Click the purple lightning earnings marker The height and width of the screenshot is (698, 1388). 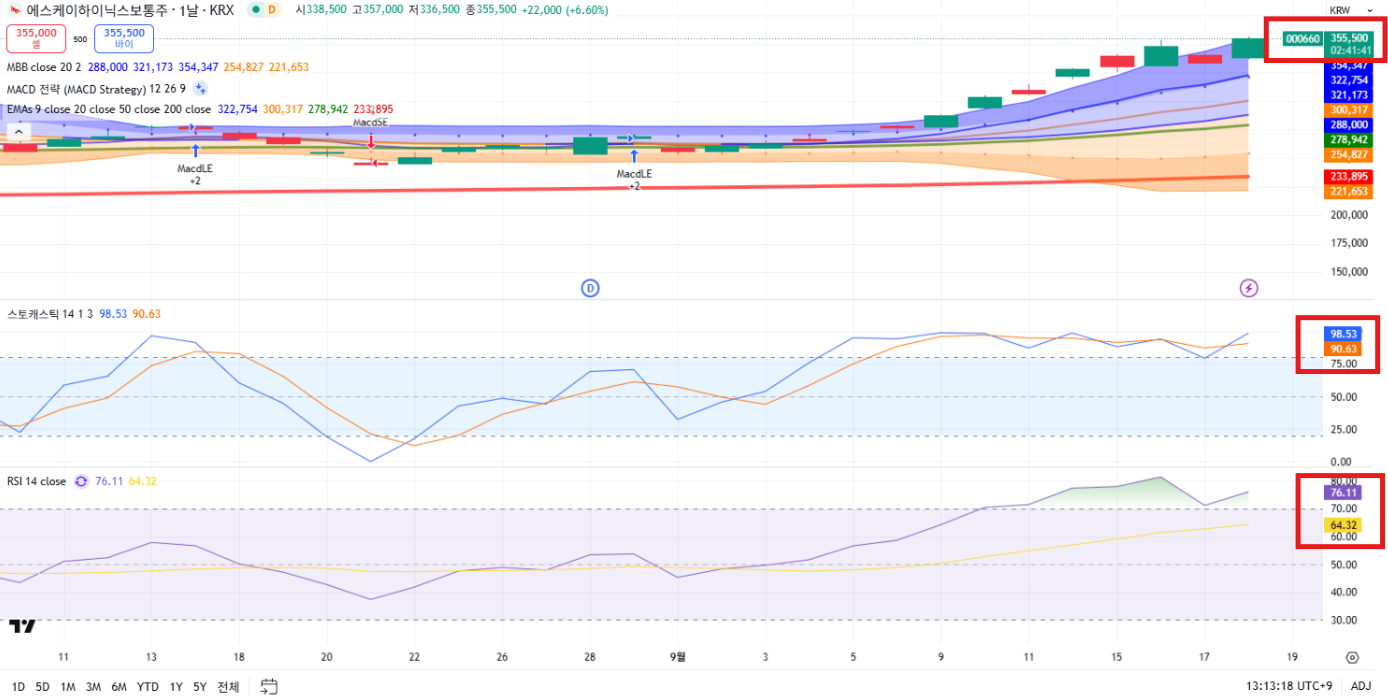(x=1248, y=288)
